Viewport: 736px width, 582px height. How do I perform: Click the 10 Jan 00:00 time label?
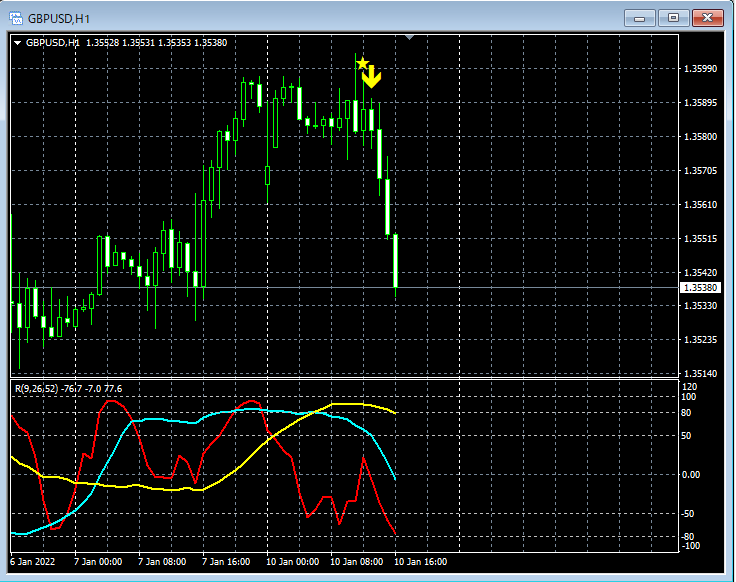292,561
